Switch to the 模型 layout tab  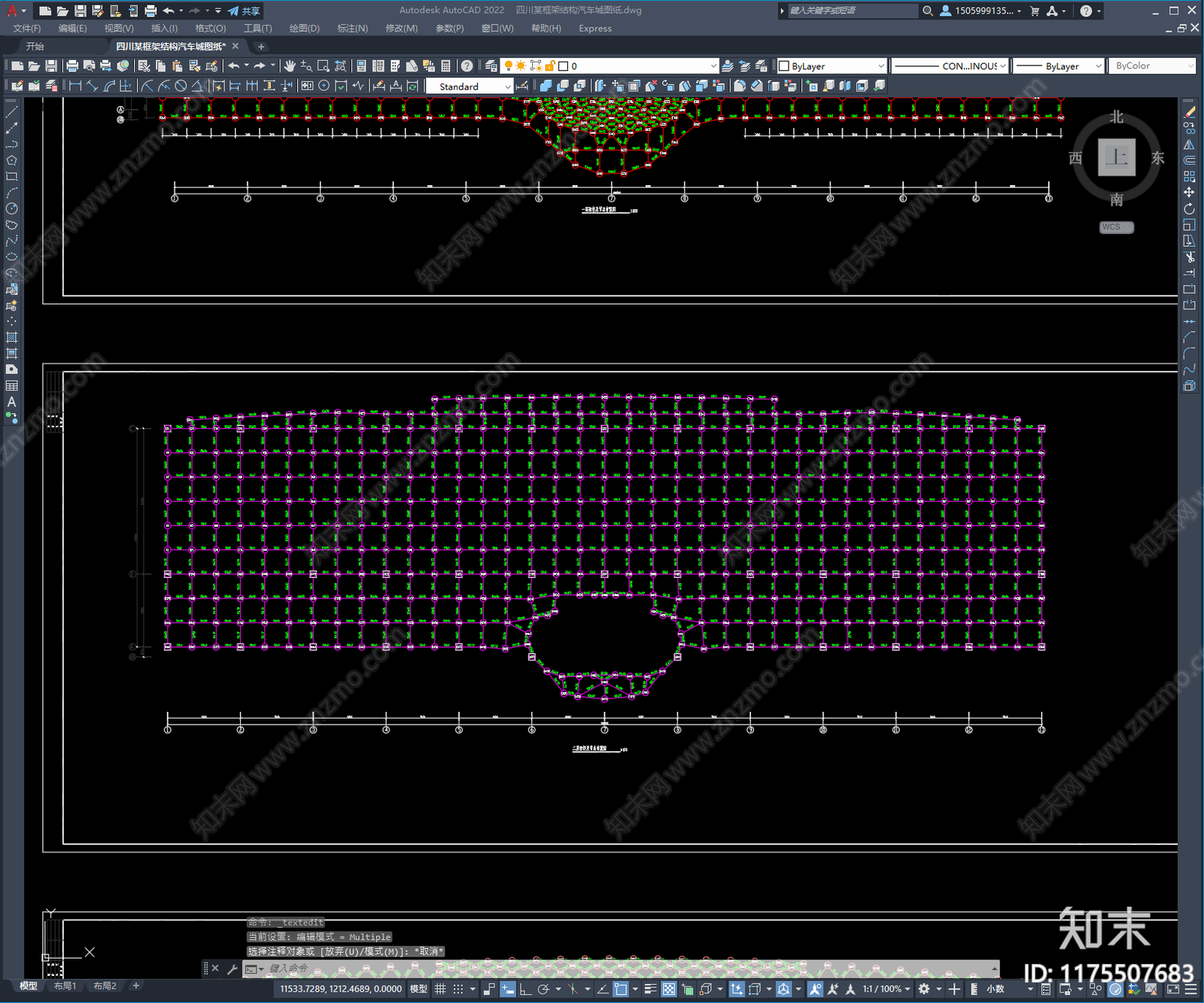[x=28, y=986]
